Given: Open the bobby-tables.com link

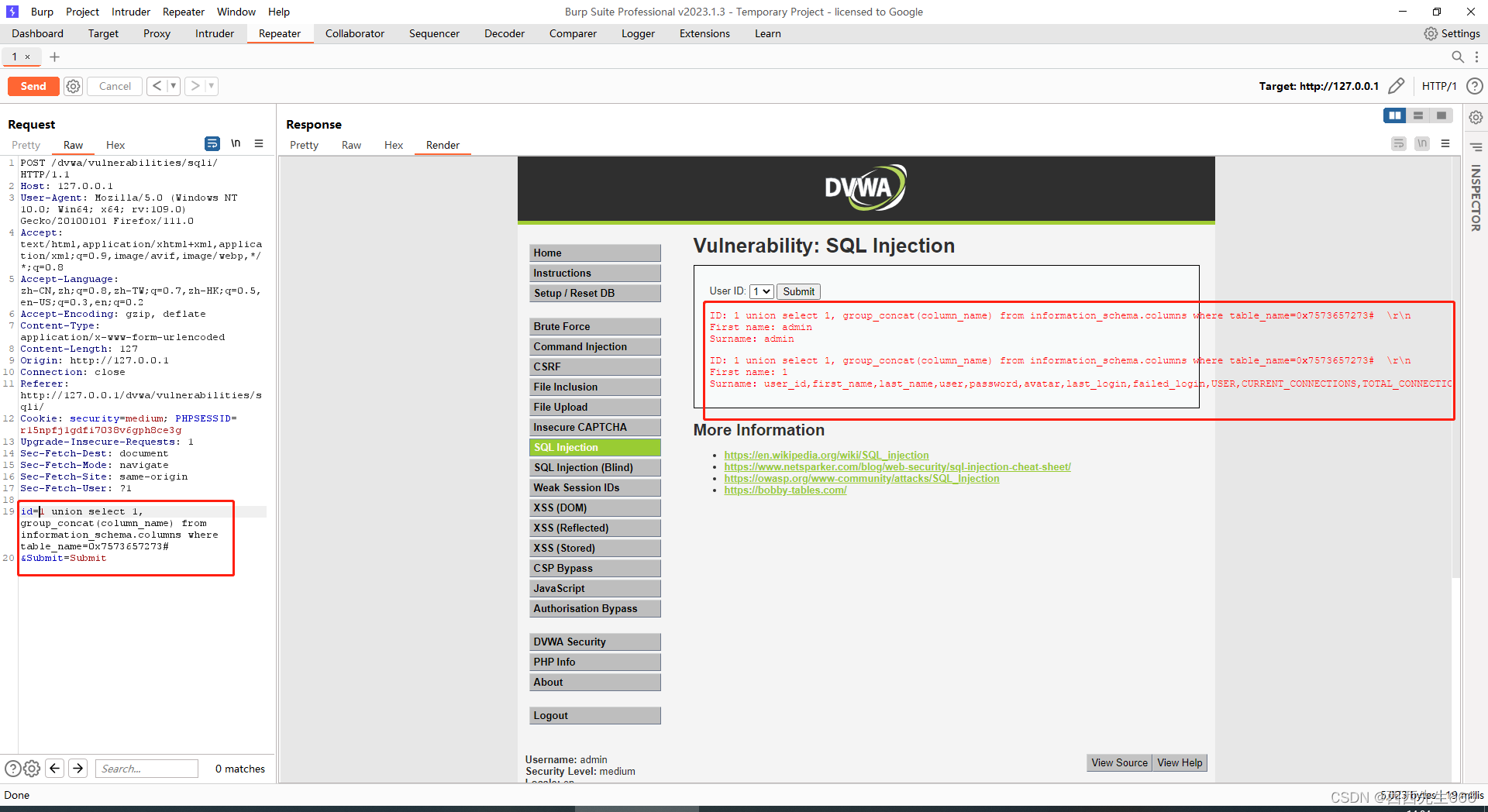Looking at the screenshot, I should coord(785,490).
